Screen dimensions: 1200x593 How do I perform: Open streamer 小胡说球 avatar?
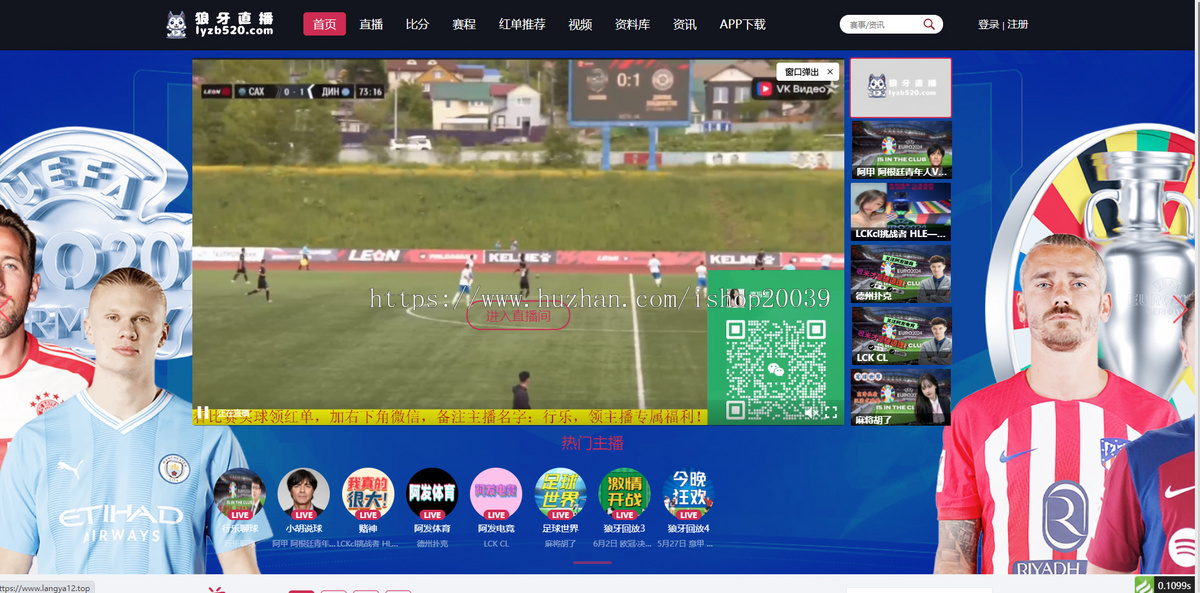pos(304,494)
